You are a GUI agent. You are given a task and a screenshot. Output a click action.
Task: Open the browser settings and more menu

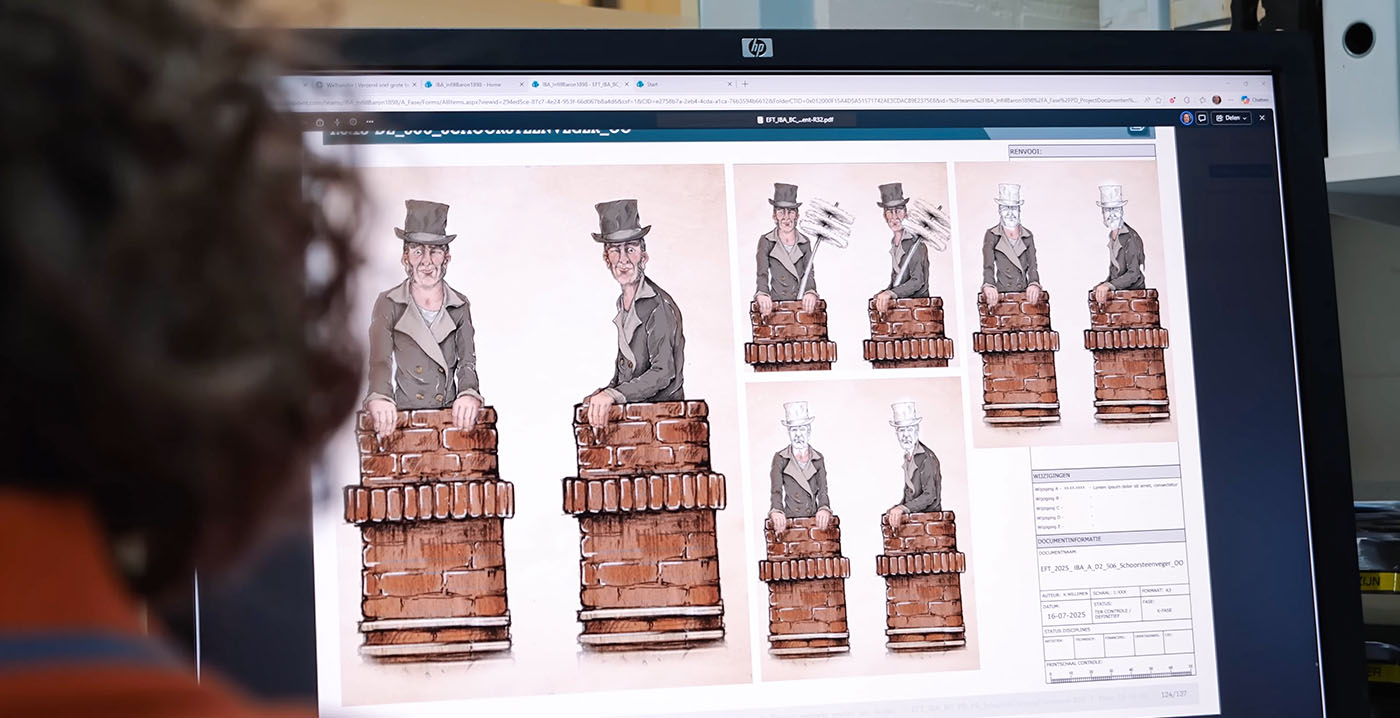[x=1231, y=100]
